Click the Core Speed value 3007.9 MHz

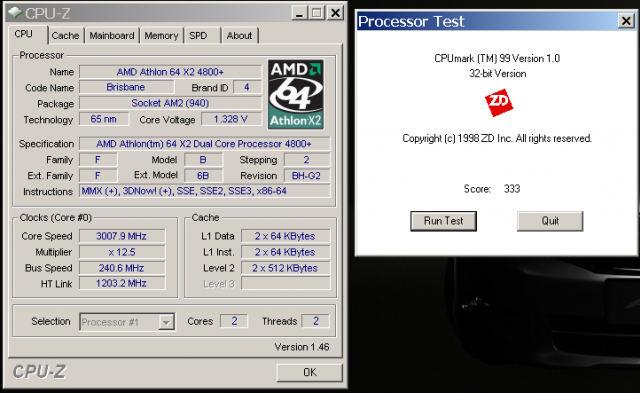[x=122, y=236]
